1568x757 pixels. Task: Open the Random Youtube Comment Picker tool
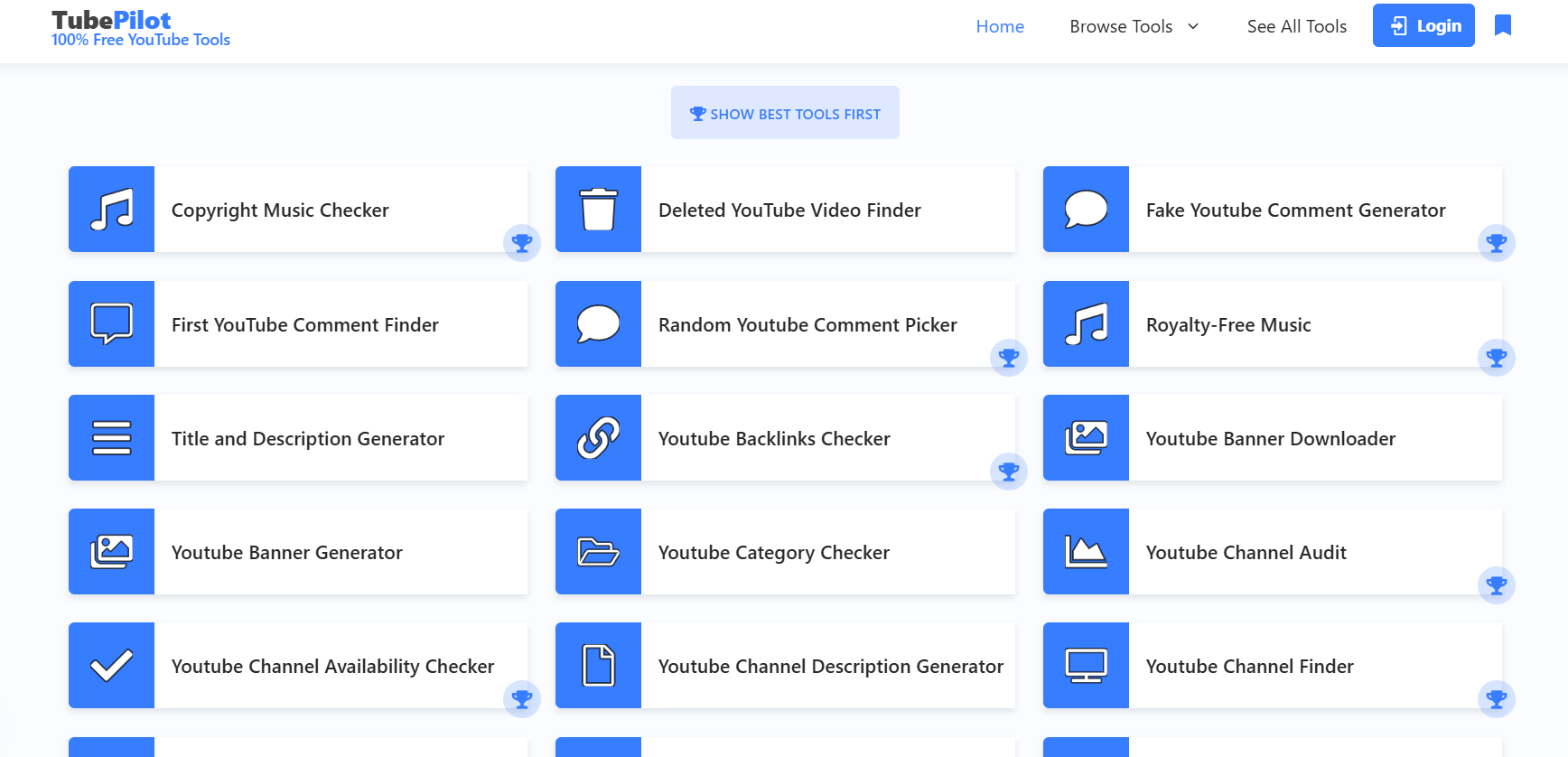tap(785, 323)
